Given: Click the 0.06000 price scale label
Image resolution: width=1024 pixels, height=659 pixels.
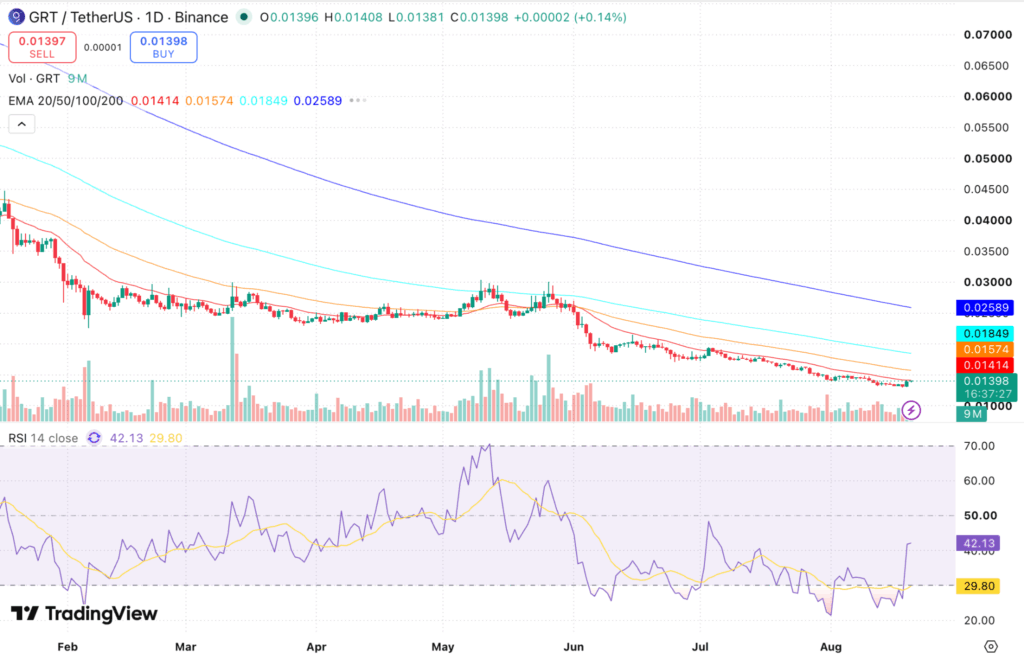Looking at the screenshot, I should 987,97.
